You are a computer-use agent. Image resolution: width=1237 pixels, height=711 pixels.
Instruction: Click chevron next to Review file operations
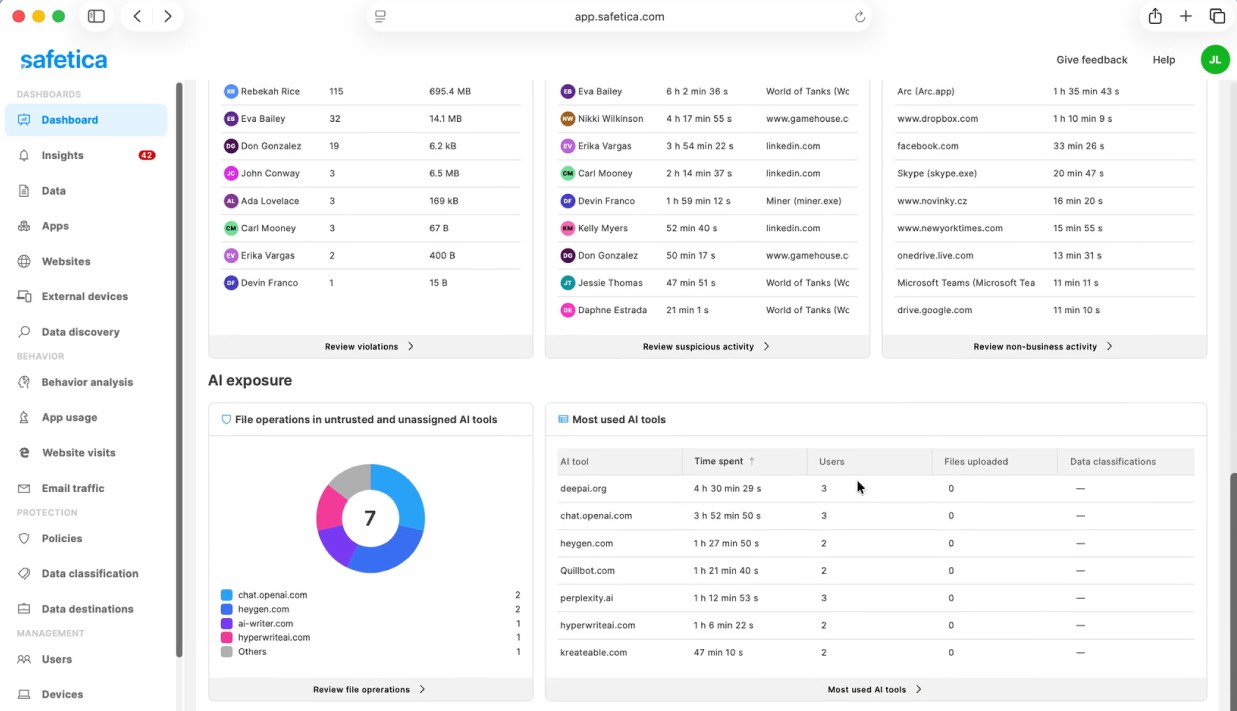(x=422, y=690)
